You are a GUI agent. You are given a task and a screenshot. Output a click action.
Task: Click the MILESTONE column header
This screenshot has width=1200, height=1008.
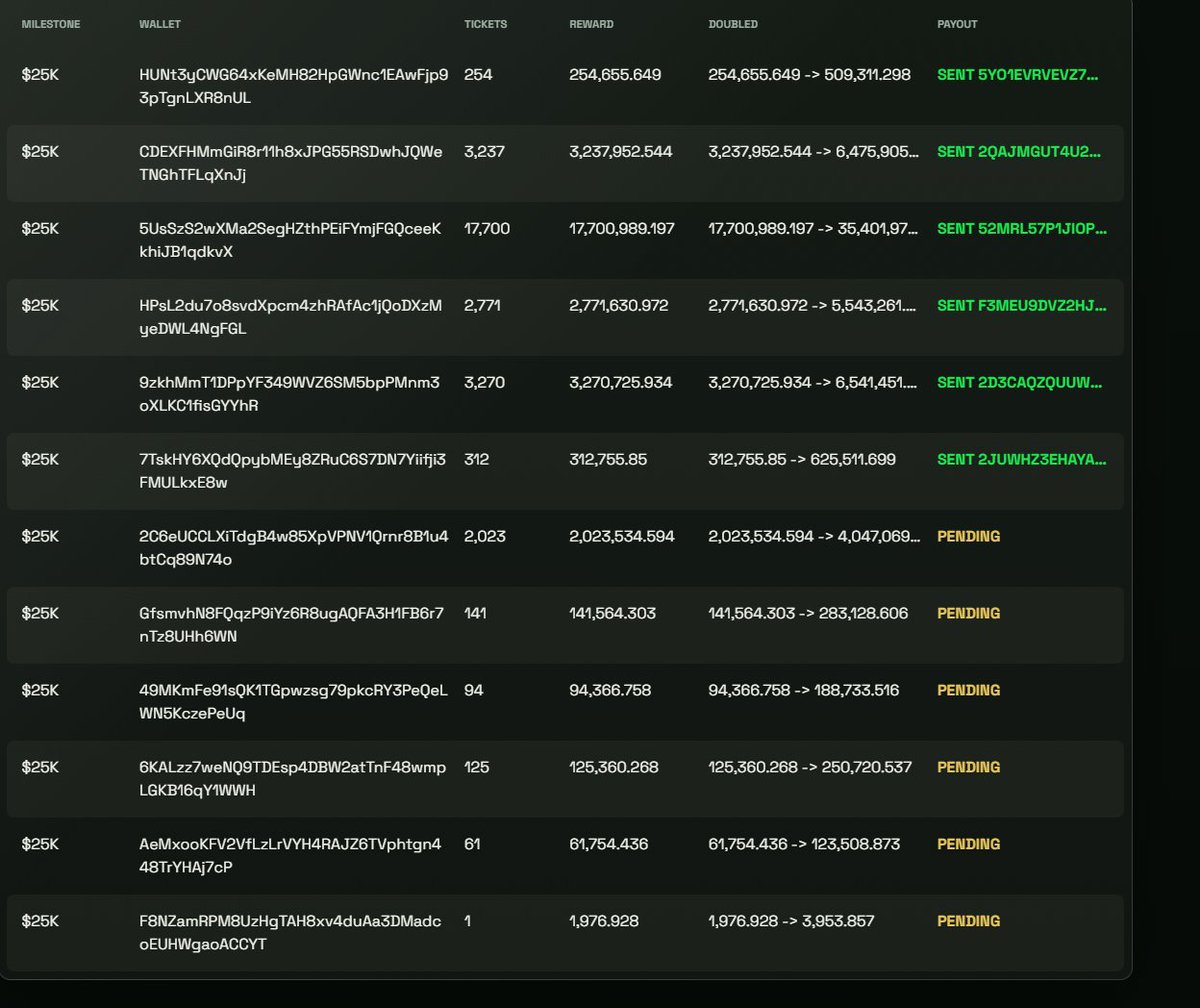pos(51,24)
